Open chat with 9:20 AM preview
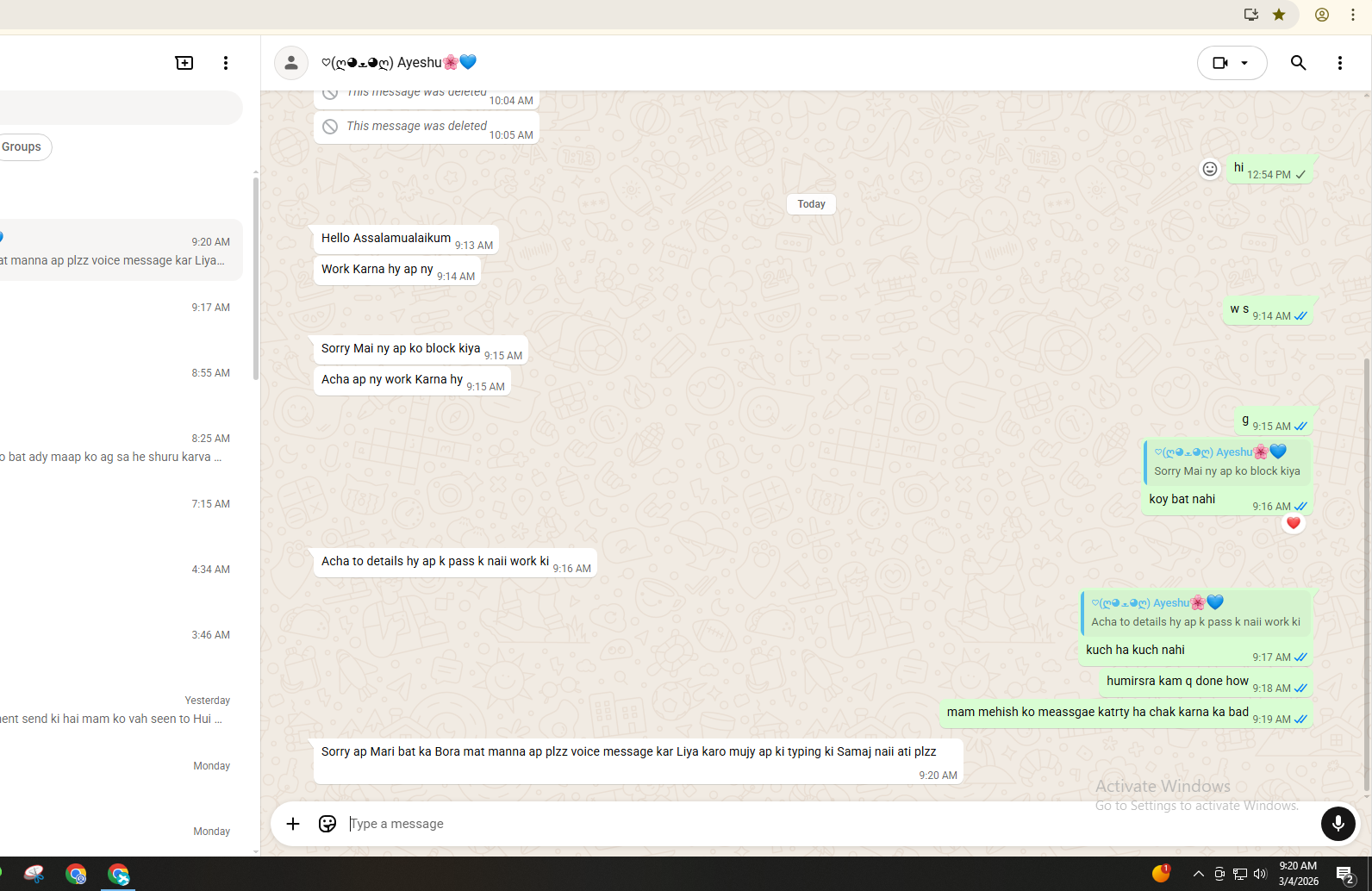Viewport: 1372px width, 891px height. [x=121, y=250]
